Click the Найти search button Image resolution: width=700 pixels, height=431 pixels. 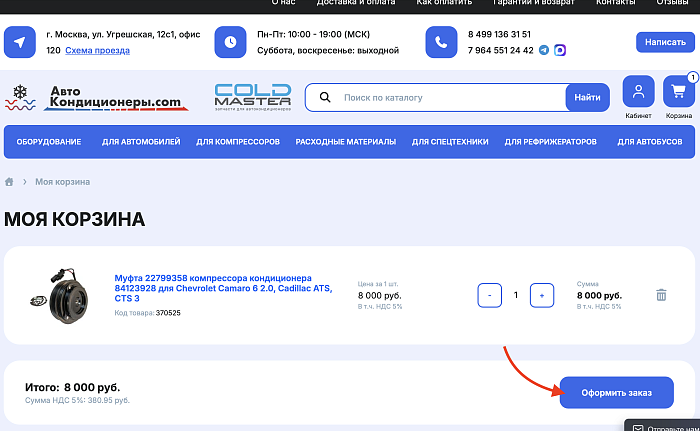pos(588,98)
